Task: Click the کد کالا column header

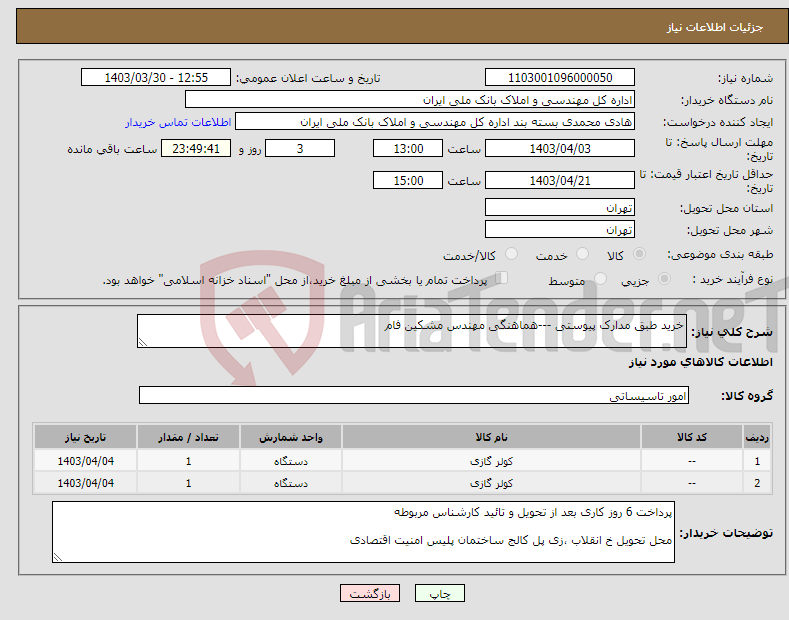Action: pyautogui.click(x=692, y=437)
